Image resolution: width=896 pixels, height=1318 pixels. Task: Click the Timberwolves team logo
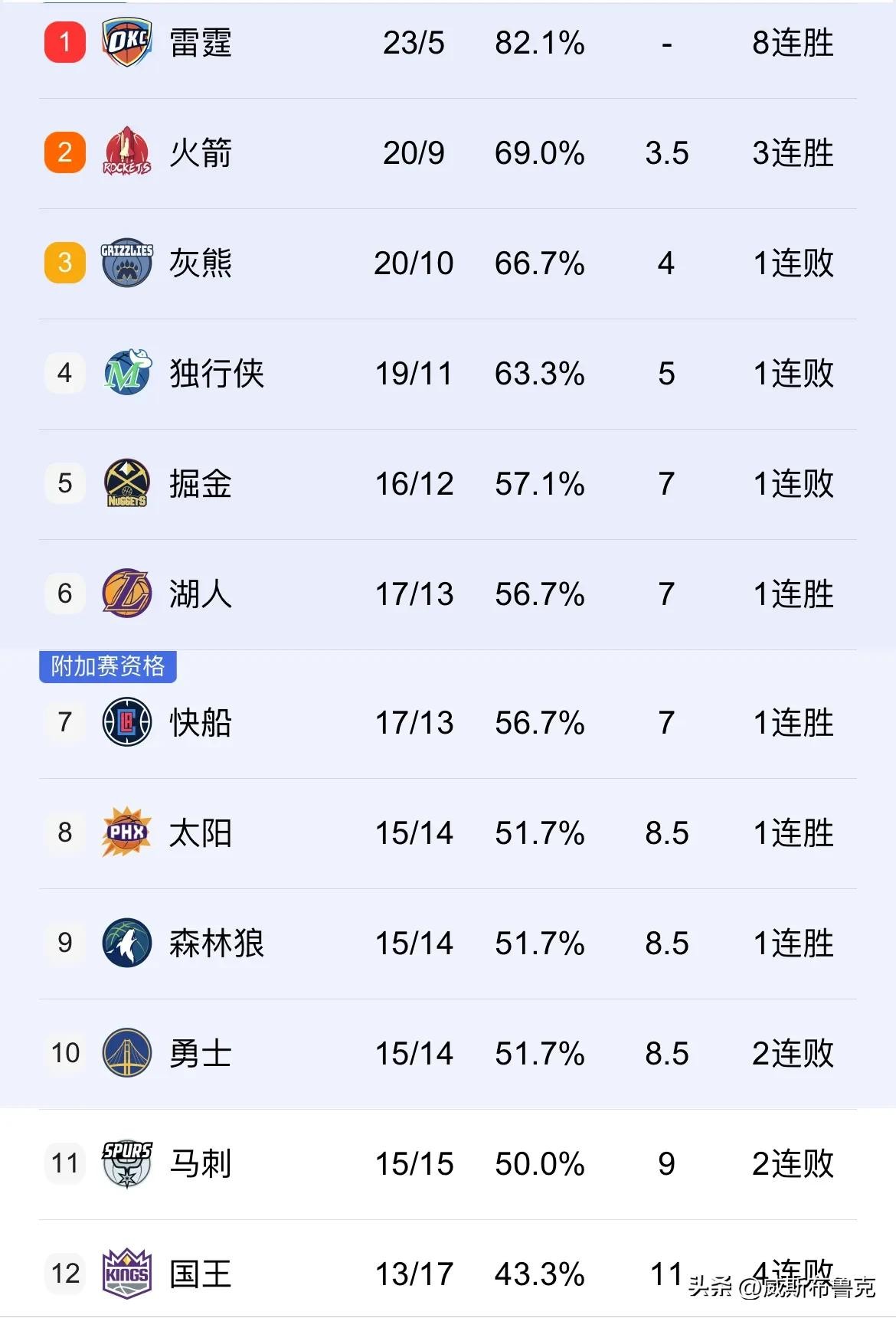coord(127,943)
